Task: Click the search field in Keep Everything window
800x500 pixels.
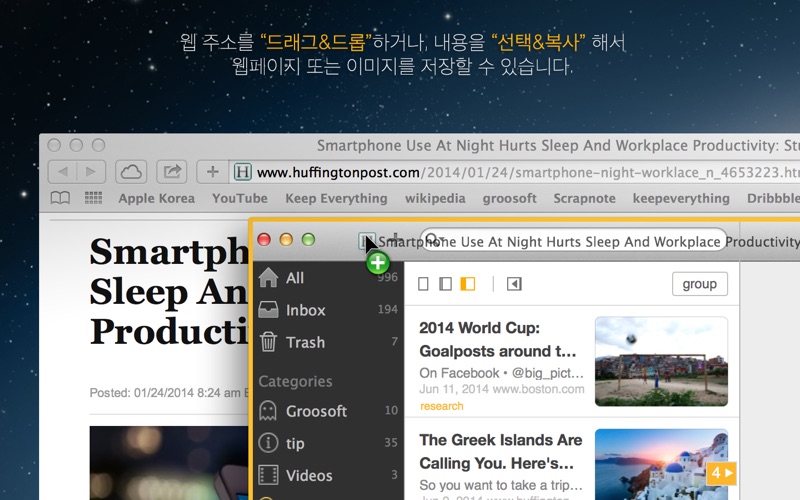Action: pos(573,240)
